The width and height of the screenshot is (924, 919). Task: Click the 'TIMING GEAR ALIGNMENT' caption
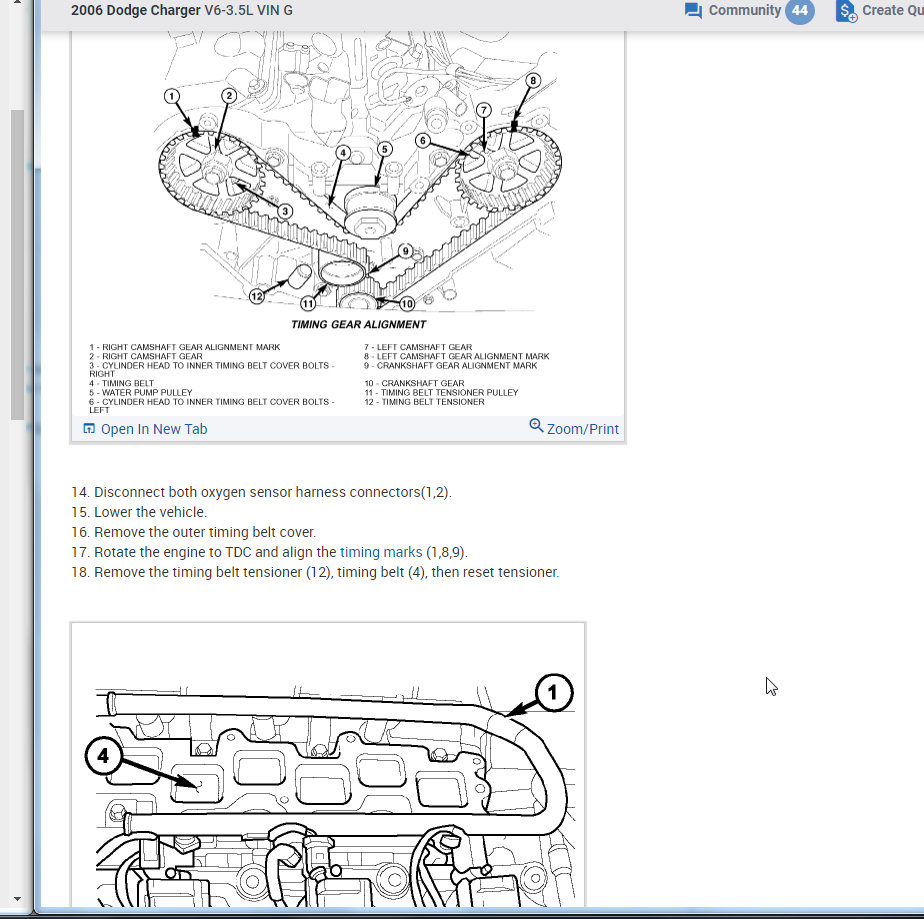tap(358, 325)
